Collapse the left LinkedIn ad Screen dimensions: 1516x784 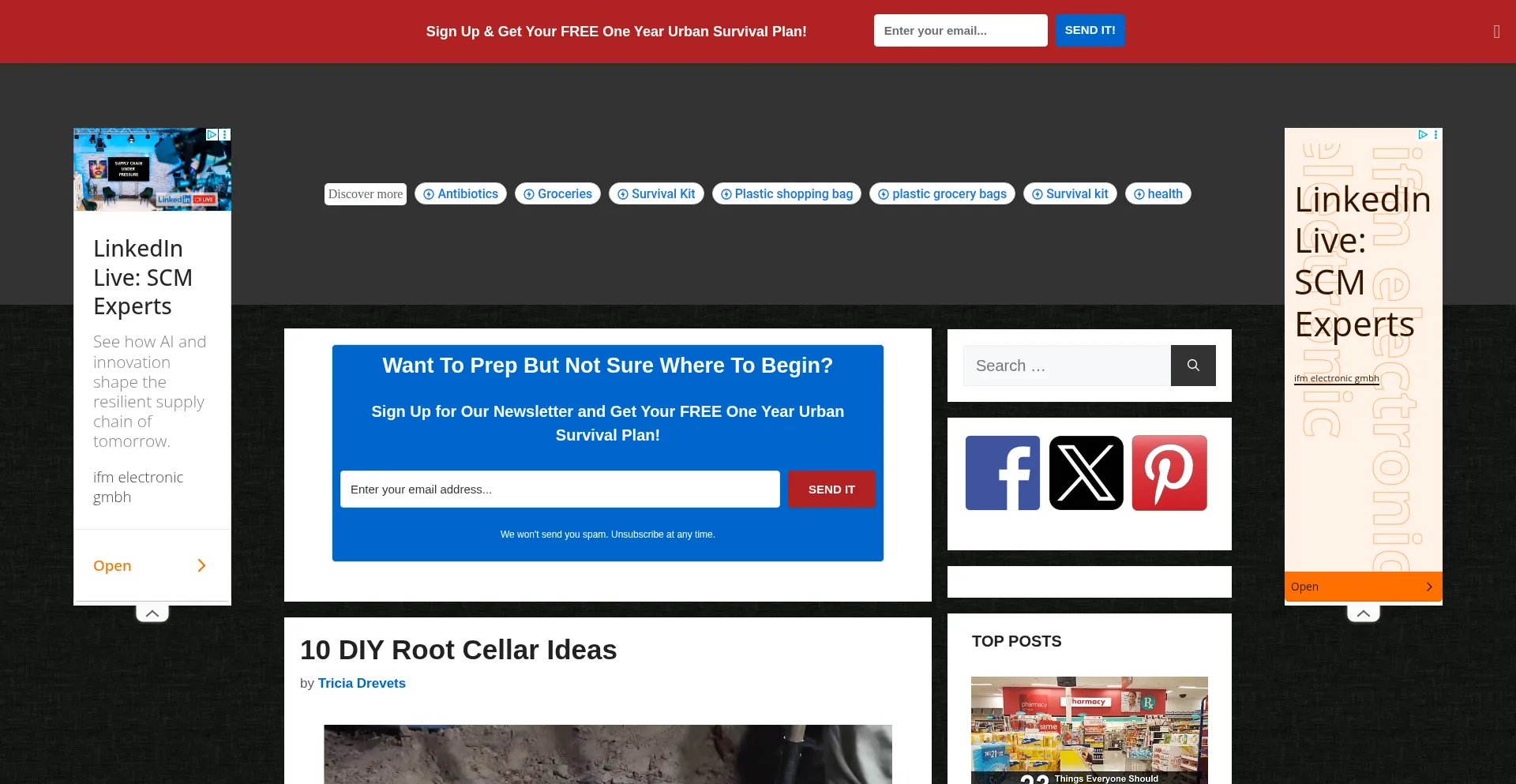tap(152, 613)
